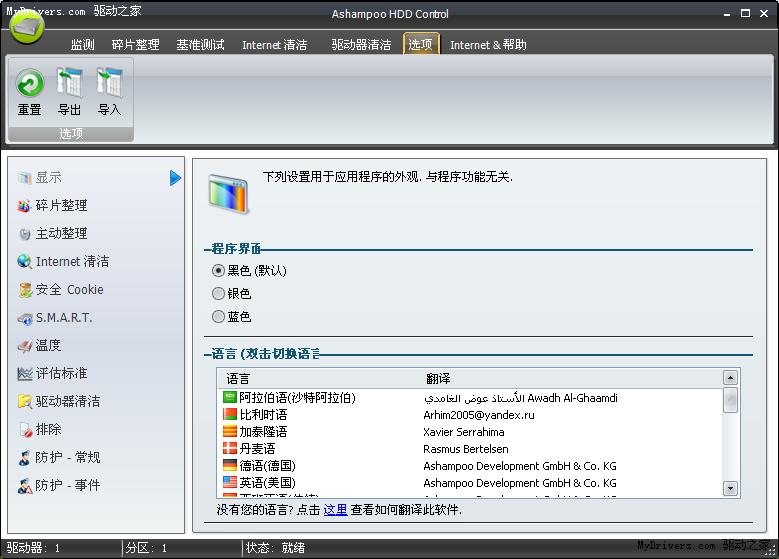This screenshot has width=779, height=559.
Task: Click the Danish flag for 丹麦语
Action: tap(230, 448)
